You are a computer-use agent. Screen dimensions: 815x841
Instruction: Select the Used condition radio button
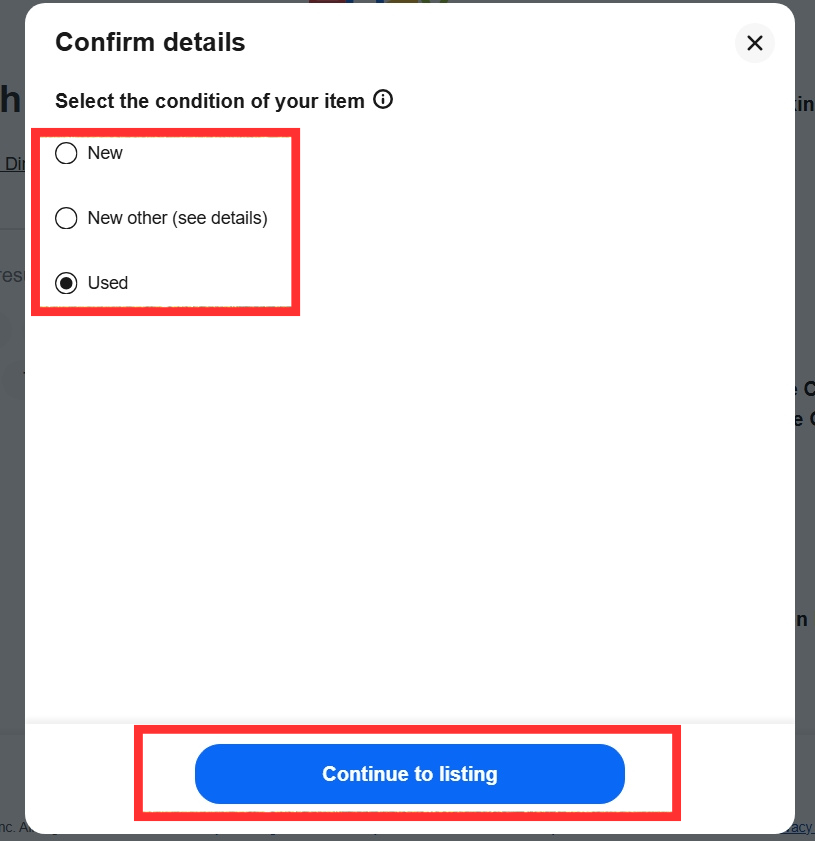66,283
